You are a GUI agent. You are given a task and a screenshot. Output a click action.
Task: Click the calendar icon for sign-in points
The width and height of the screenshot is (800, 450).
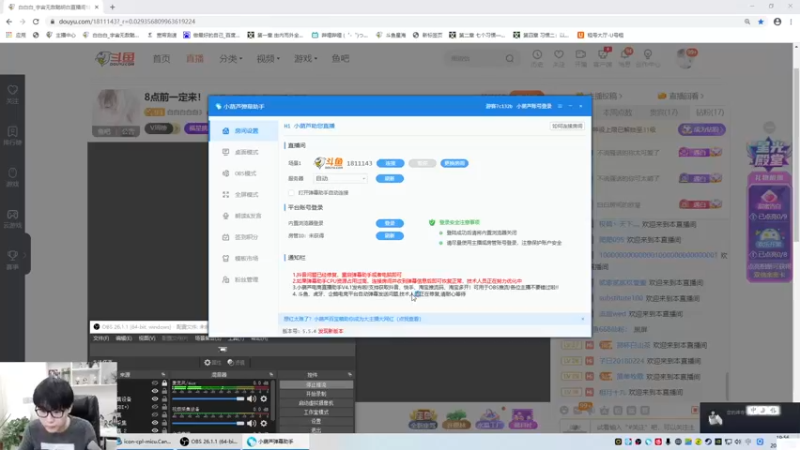pyautogui.click(x=226, y=237)
